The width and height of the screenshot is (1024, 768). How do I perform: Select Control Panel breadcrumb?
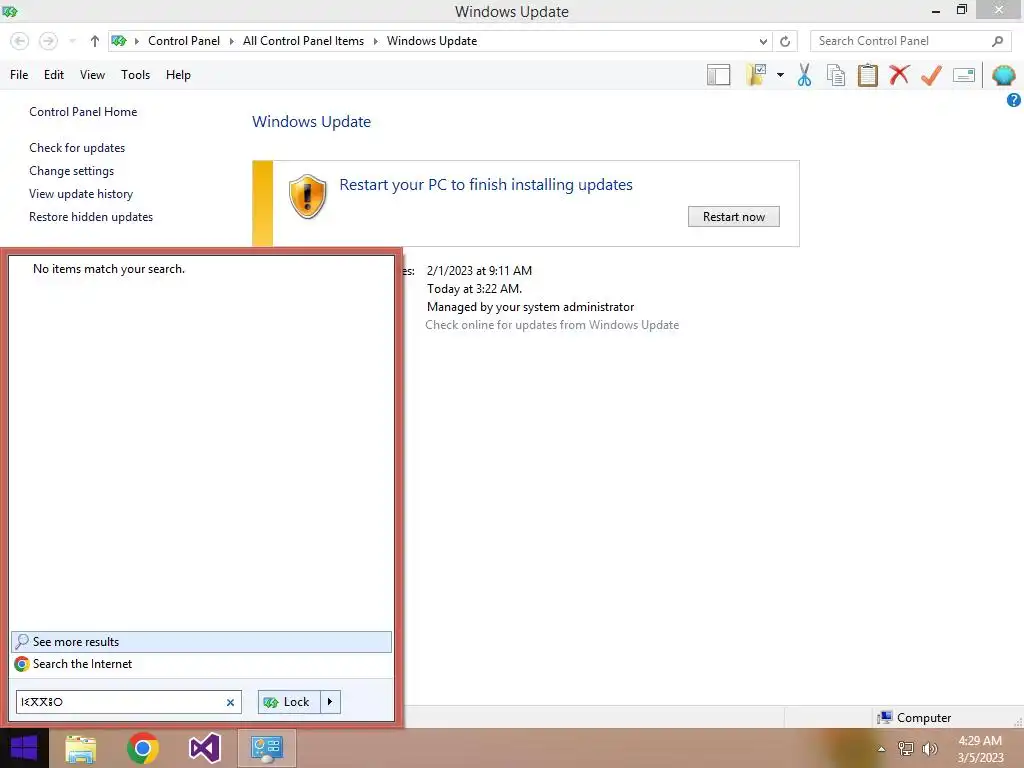(184, 40)
